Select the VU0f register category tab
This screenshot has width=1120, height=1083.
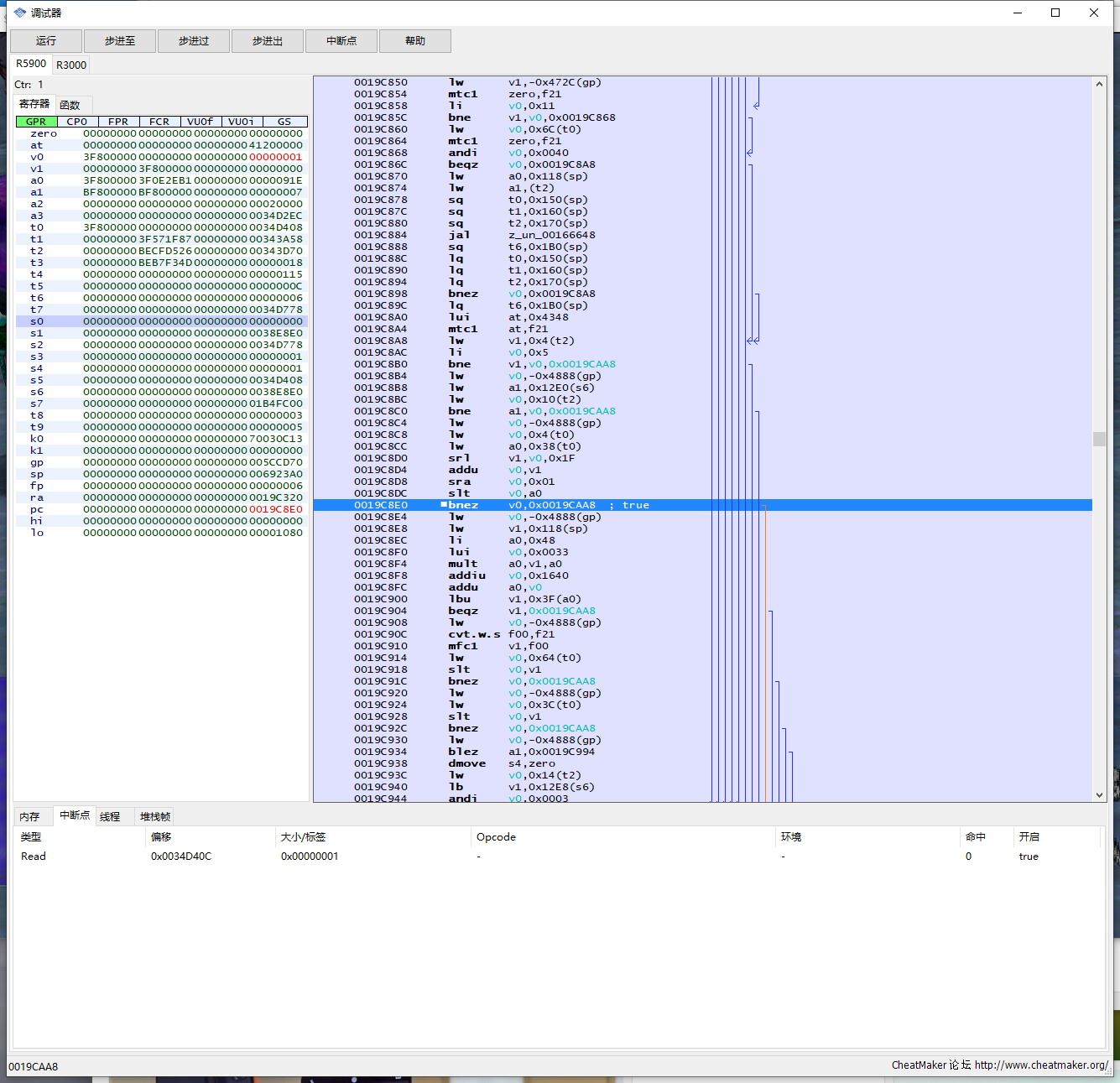[x=201, y=122]
